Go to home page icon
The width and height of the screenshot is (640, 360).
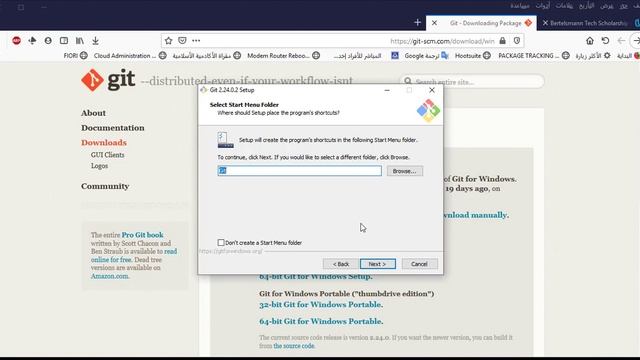pos(589,40)
